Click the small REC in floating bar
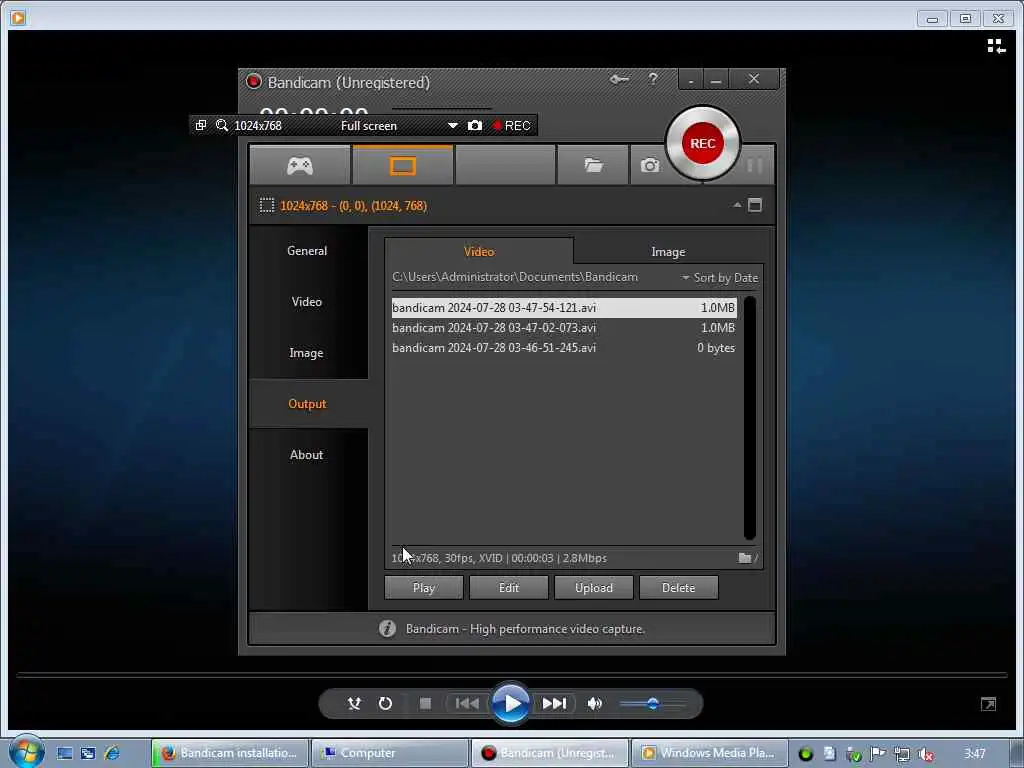The height and width of the screenshot is (768, 1024). click(511, 125)
